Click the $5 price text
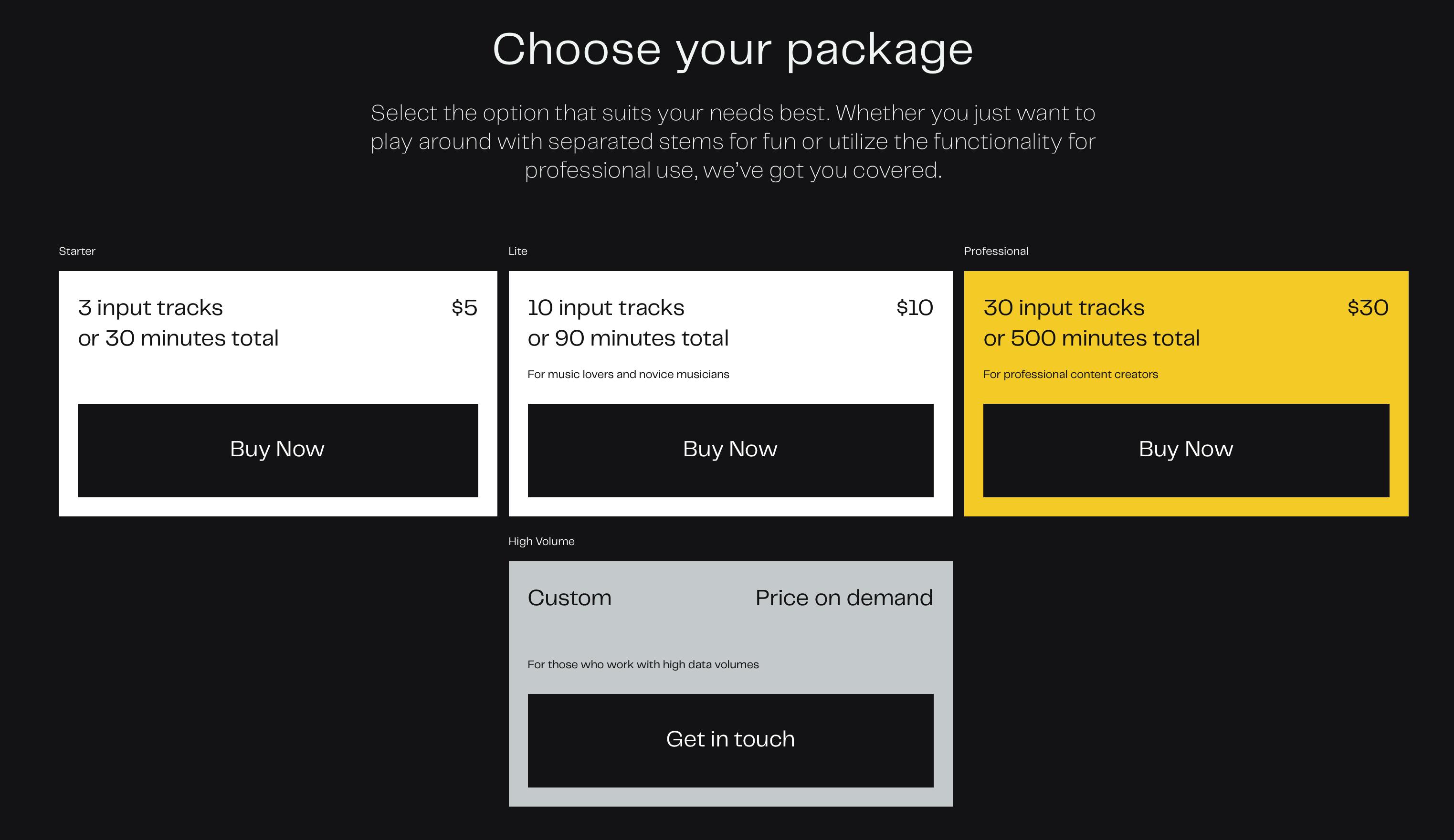Viewport: 1454px width, 840px height. point(464,307)
